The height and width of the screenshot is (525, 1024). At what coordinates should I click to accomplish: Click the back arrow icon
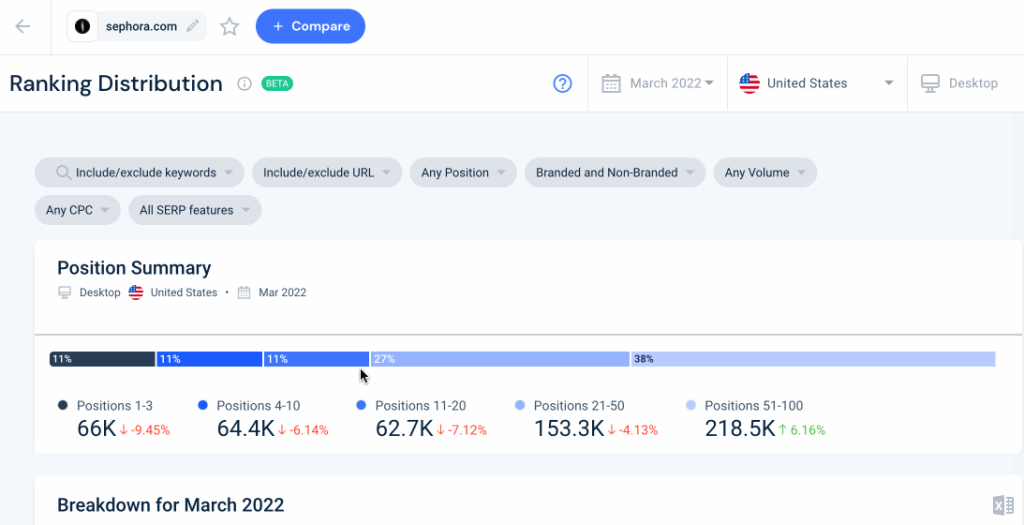23,26
